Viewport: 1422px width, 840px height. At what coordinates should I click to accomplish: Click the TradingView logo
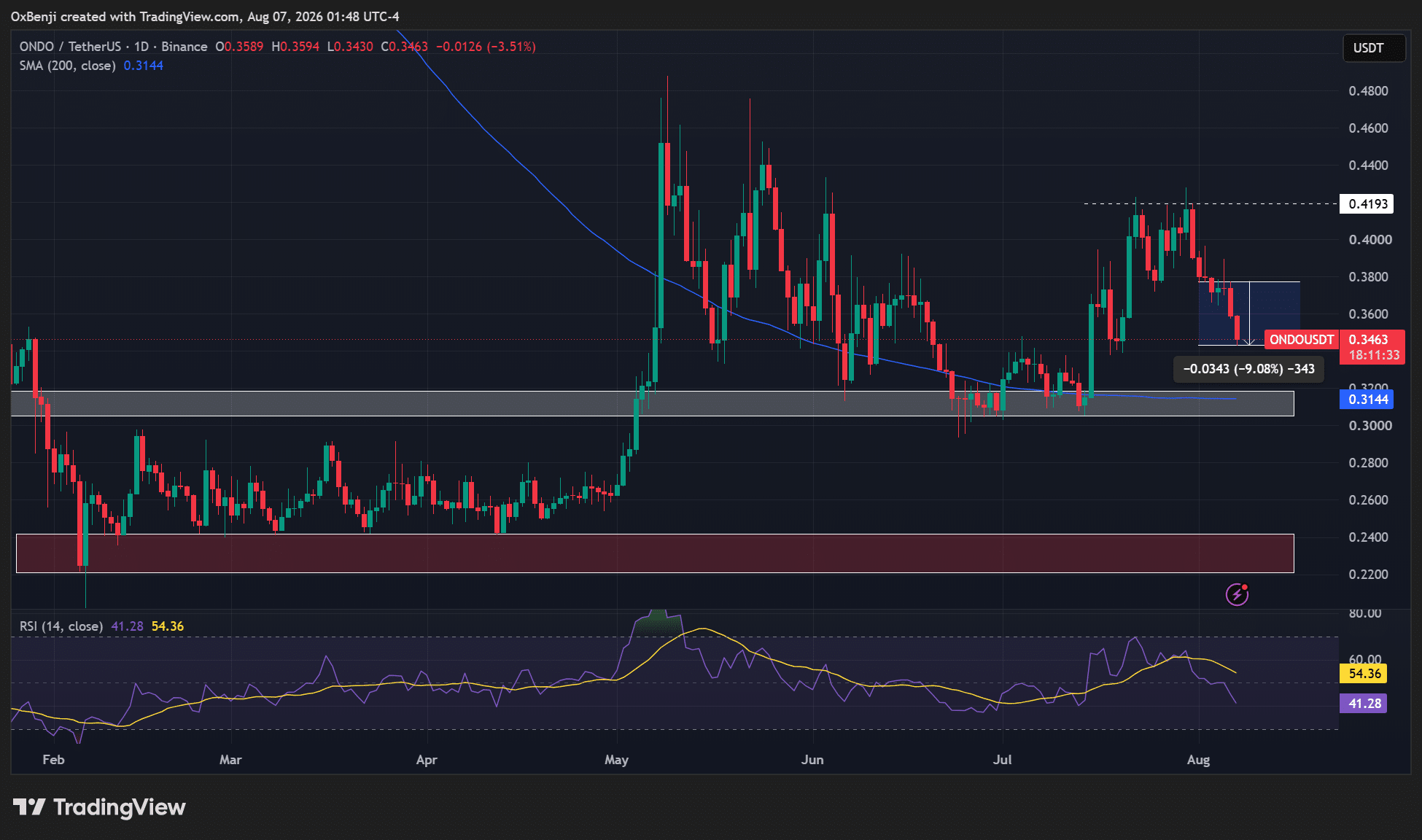coord(99,807)
